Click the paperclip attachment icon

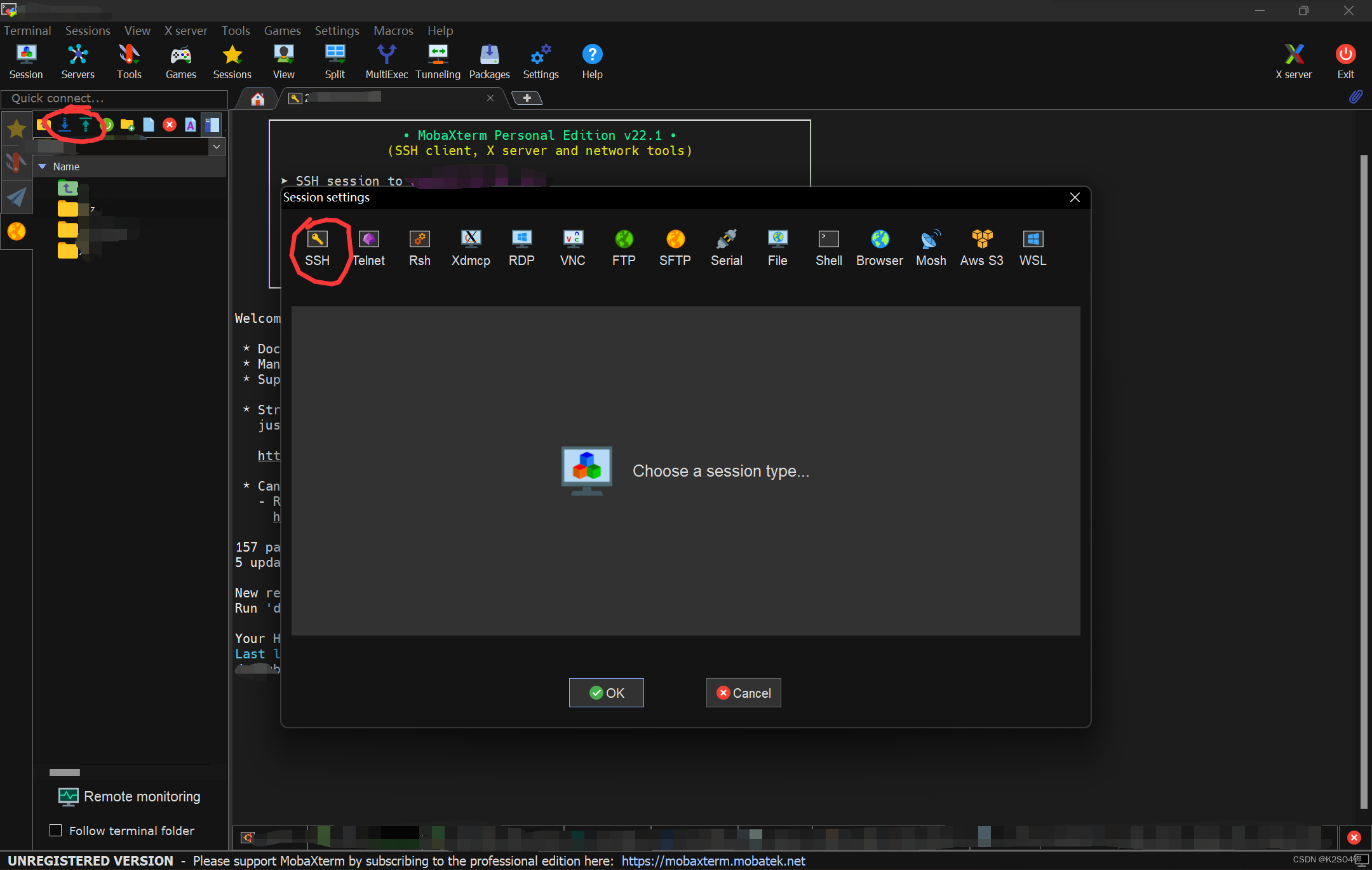1355,97
